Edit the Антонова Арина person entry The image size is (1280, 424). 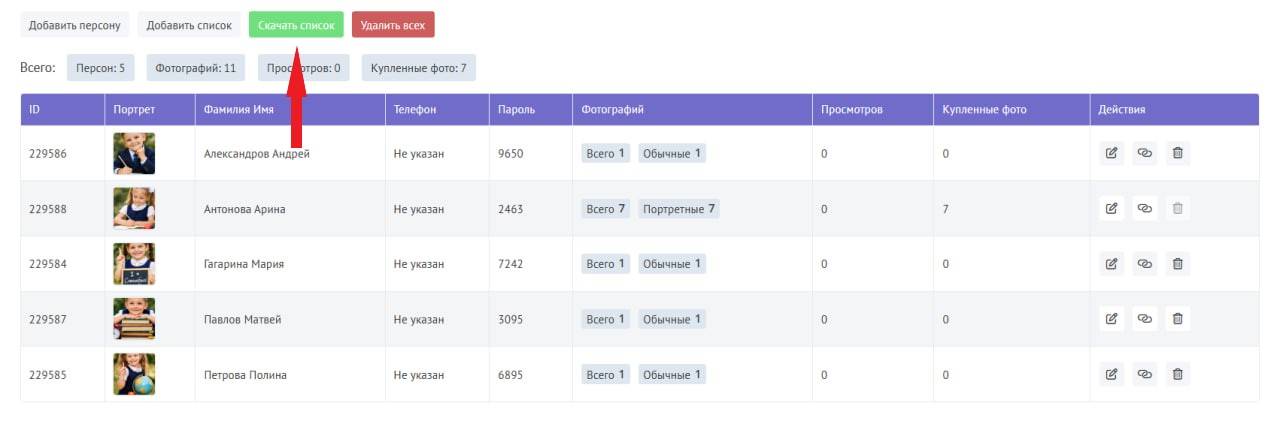click(1111, 209)
